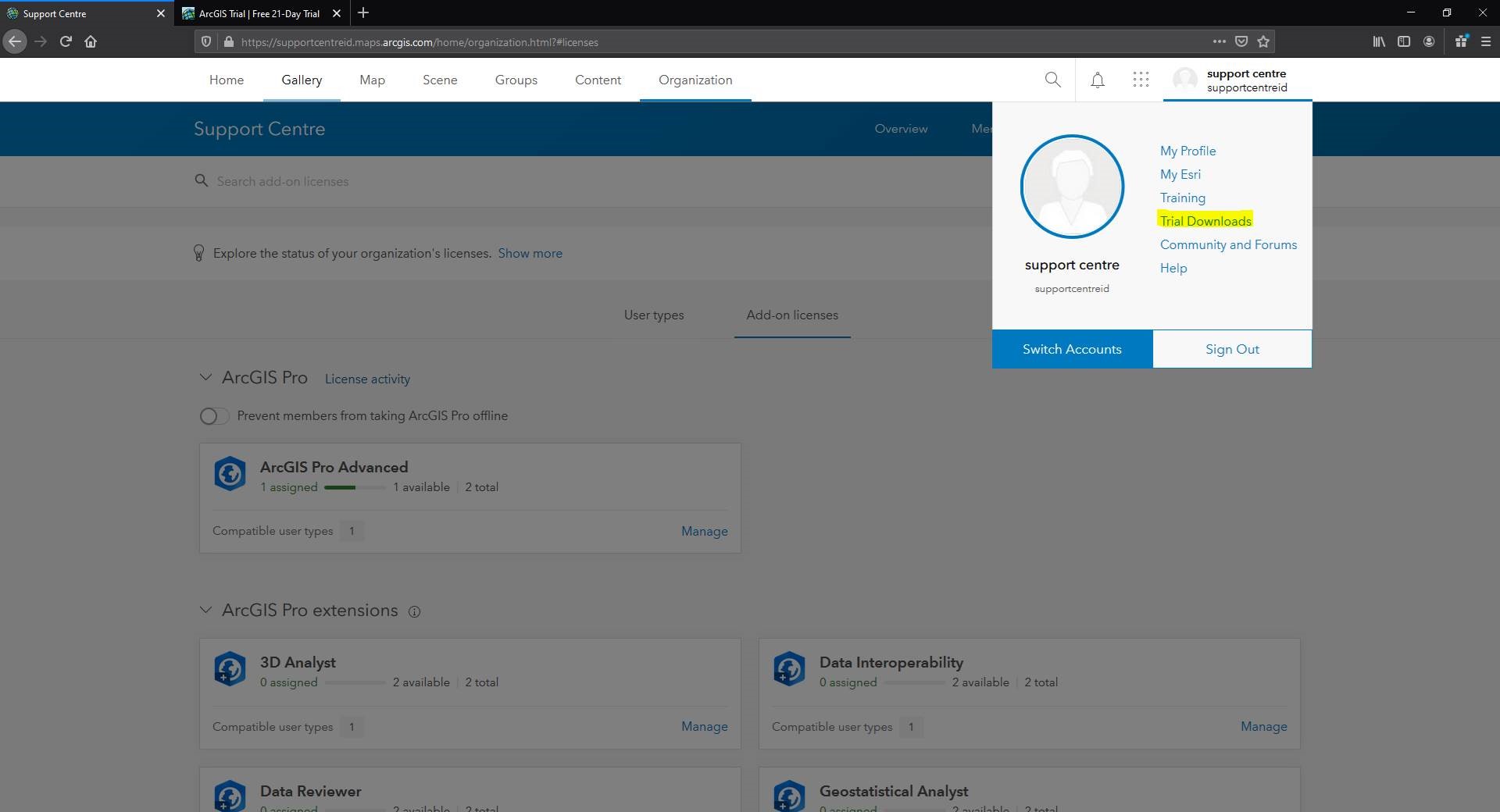Open the Organization navigation tab
The image size is (1500, 812).
click(x=695, y=80)
